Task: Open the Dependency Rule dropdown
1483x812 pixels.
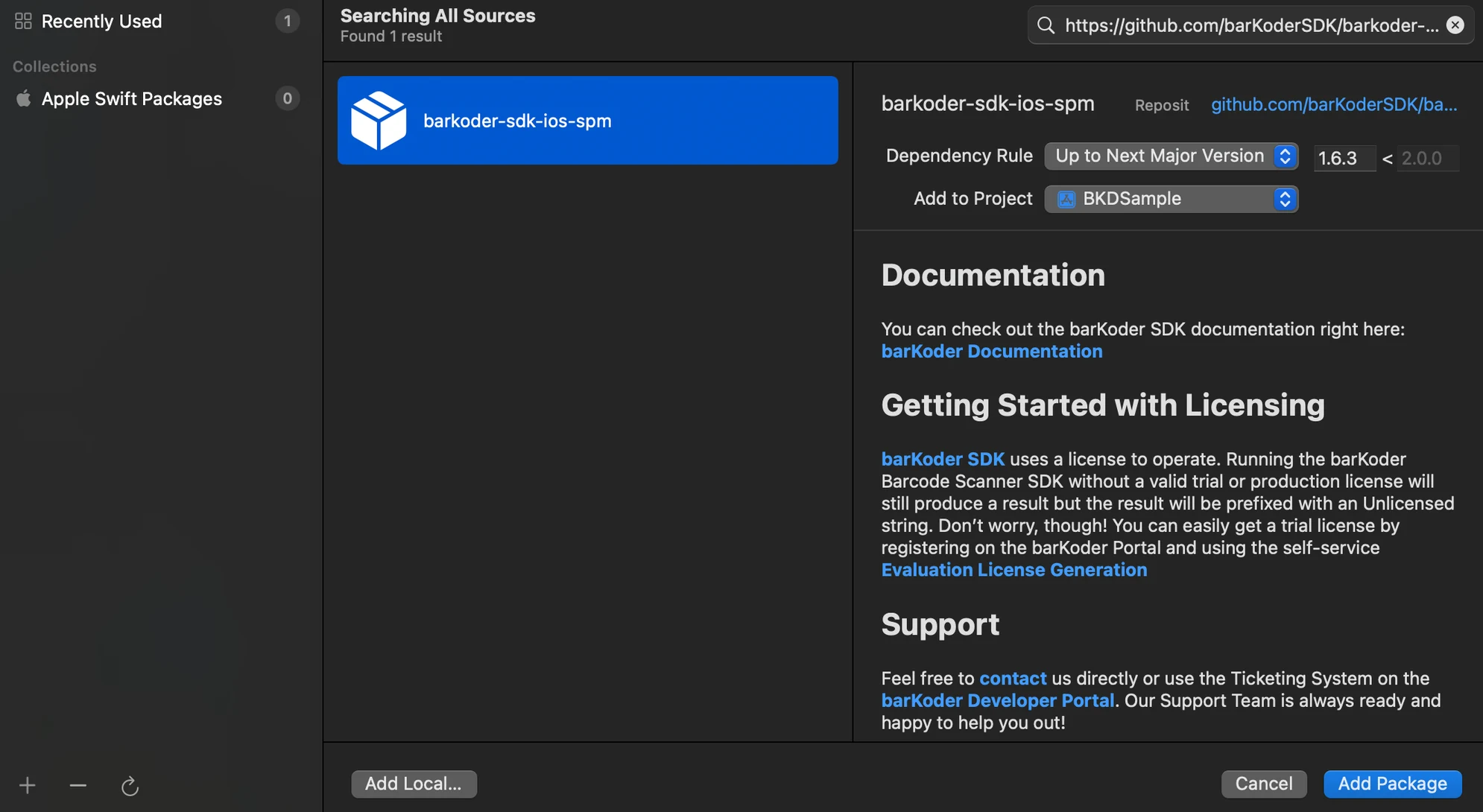Action: [x=1171, y=156]
